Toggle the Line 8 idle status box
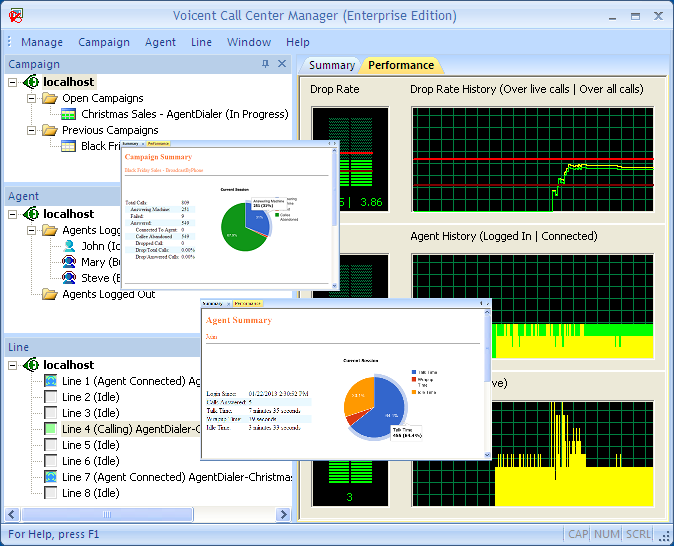Image resolution: width=674 pixels, height=546 pixels. click(x=50, y=493)
